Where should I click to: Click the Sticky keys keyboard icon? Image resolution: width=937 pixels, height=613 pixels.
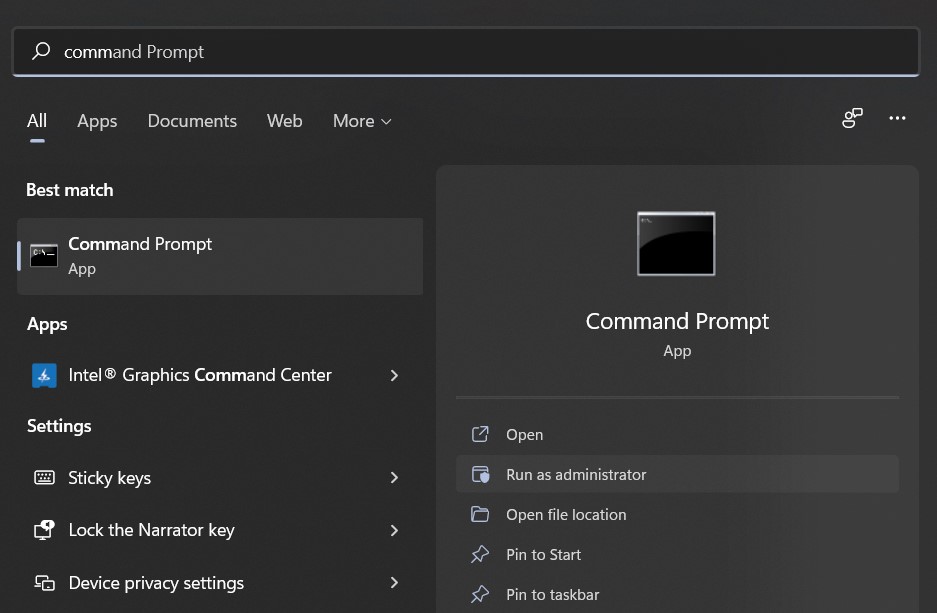(44, 477)
